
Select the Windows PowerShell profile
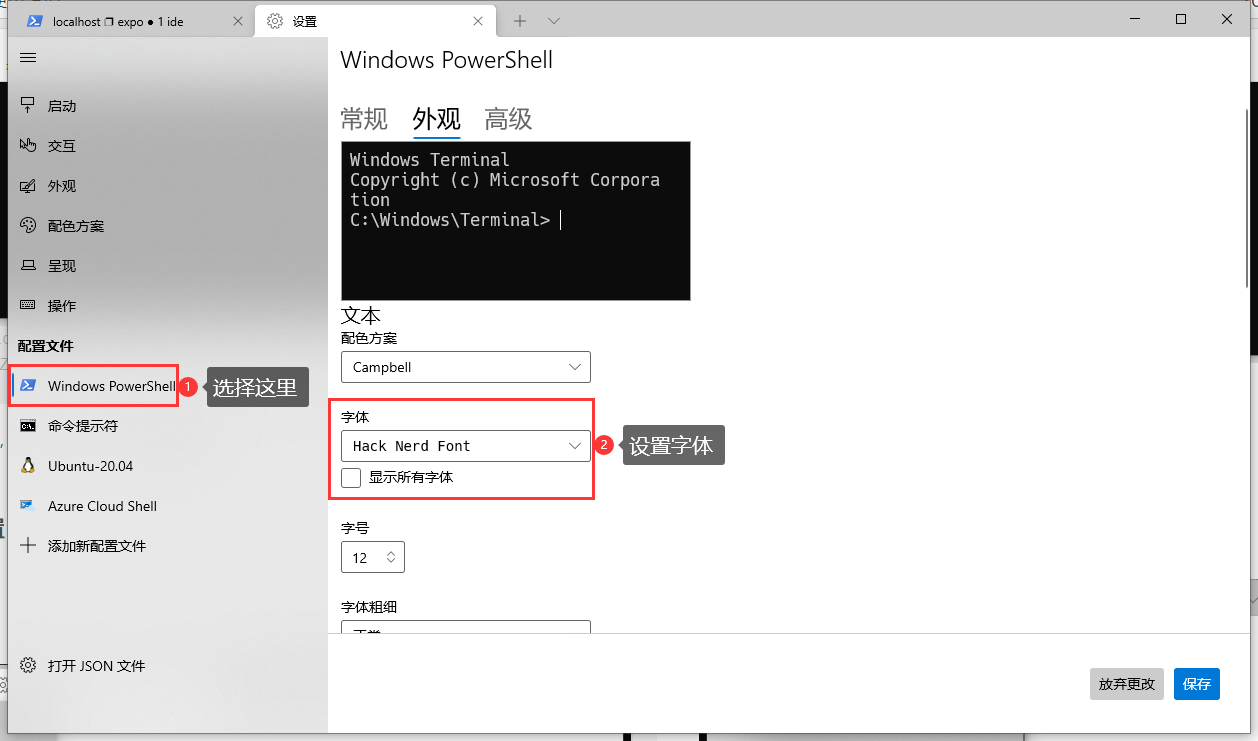pos(168,386)
